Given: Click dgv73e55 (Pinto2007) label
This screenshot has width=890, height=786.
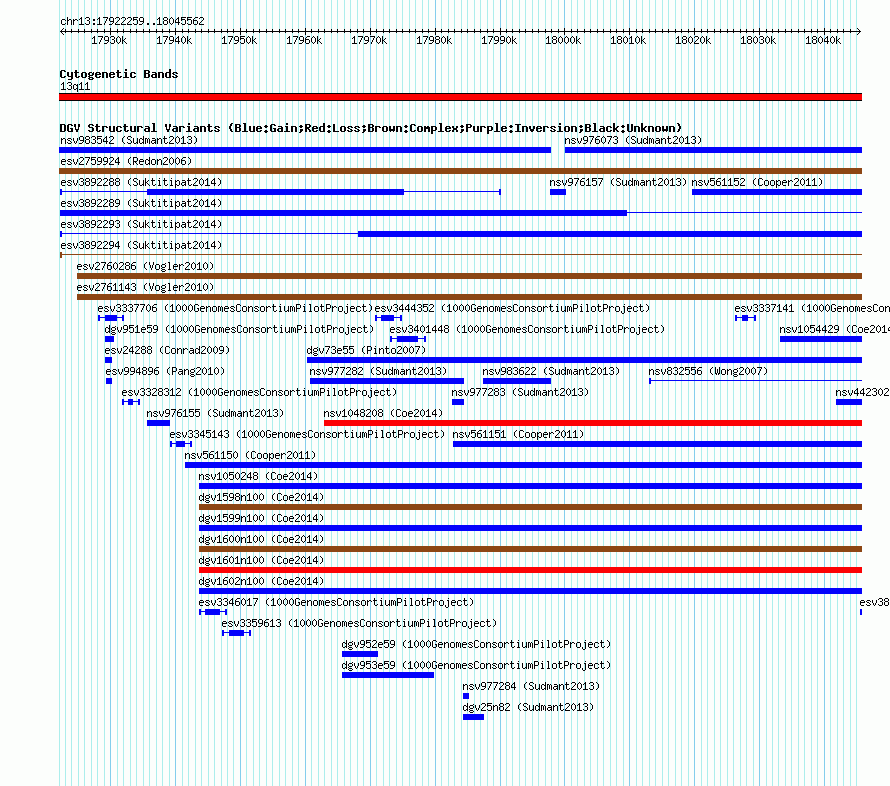Looking at the screenshot, I should pyautogui.click(x=366, y=350).
